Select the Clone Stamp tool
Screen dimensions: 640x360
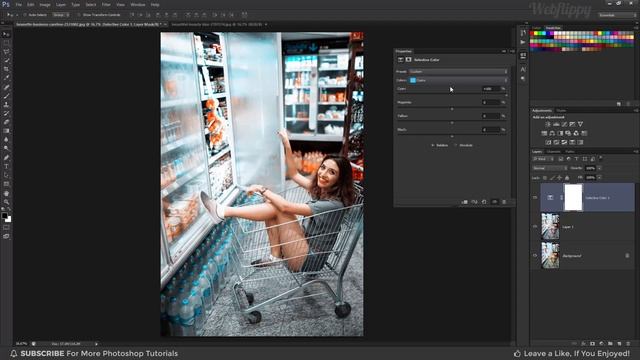click(6, 104)
